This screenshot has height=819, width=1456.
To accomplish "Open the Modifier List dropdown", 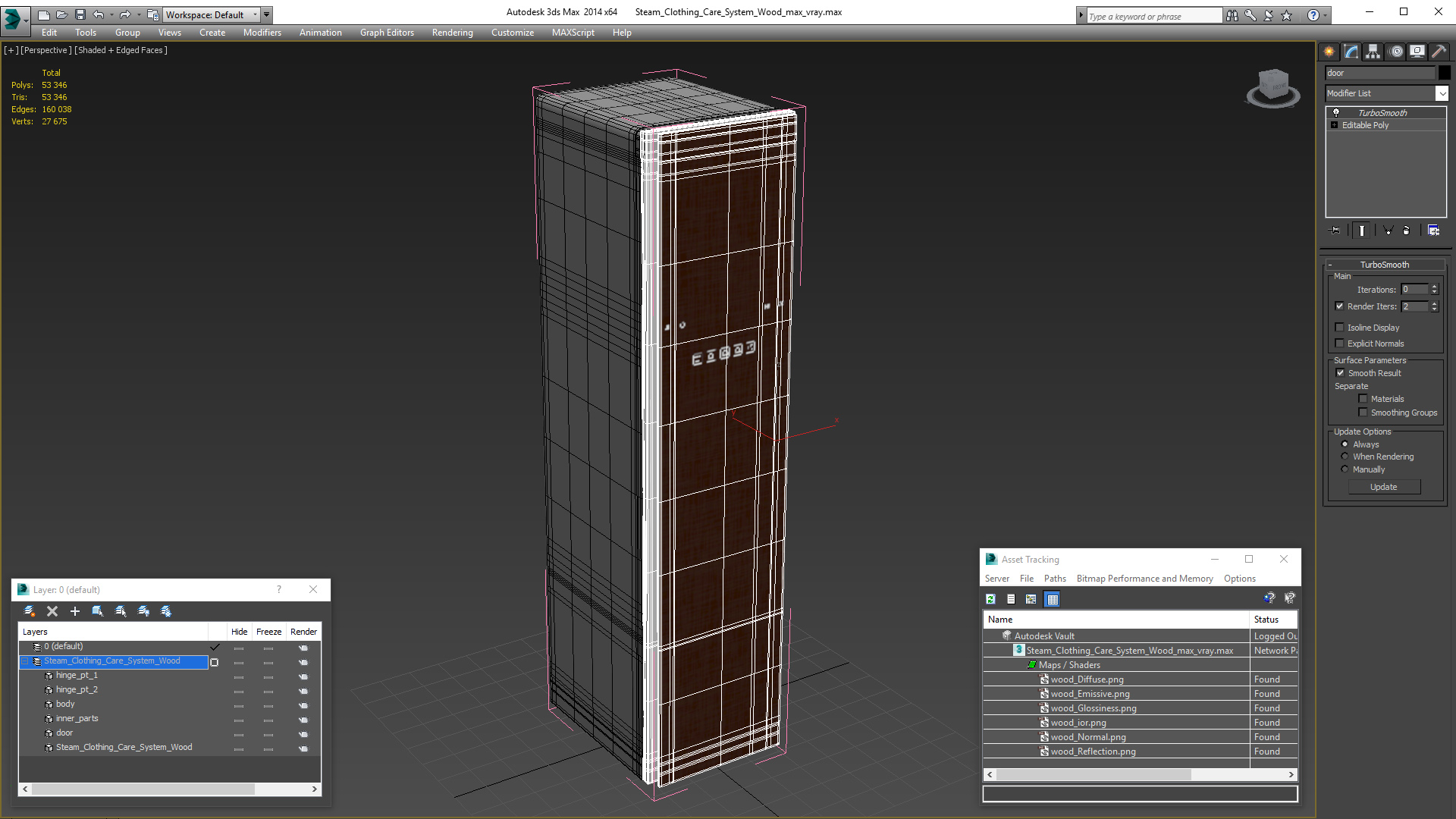I will point(1442,93).
